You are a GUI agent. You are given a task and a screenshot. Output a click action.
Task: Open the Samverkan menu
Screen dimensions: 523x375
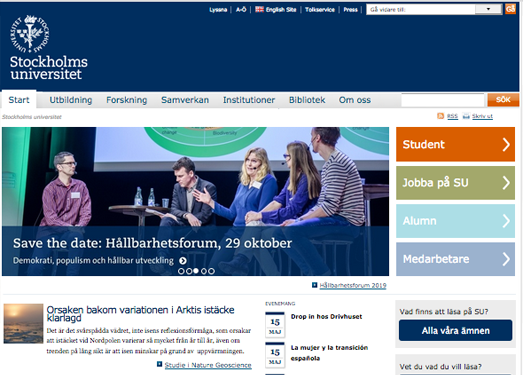pyautogui.click(x=185, y=100)
